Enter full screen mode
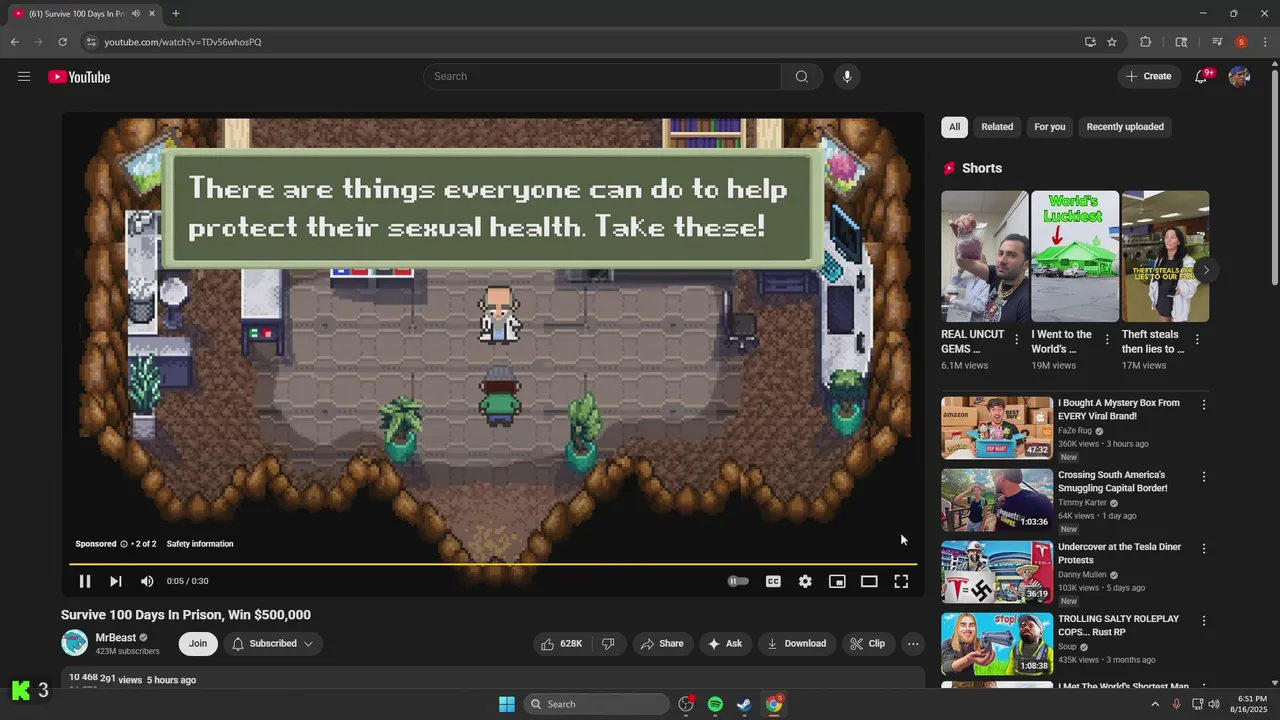This screenshot has height=720, width=1280. pyautogui.click(x=901, y=581)
